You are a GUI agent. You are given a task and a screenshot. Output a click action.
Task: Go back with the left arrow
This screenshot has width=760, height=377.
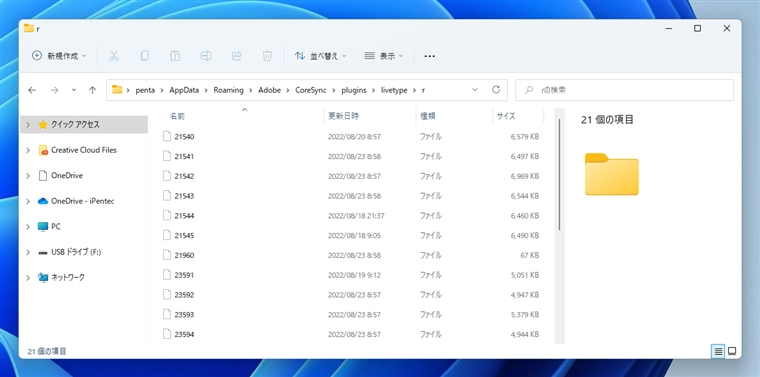pyautogui.click(x=32, y=90)
